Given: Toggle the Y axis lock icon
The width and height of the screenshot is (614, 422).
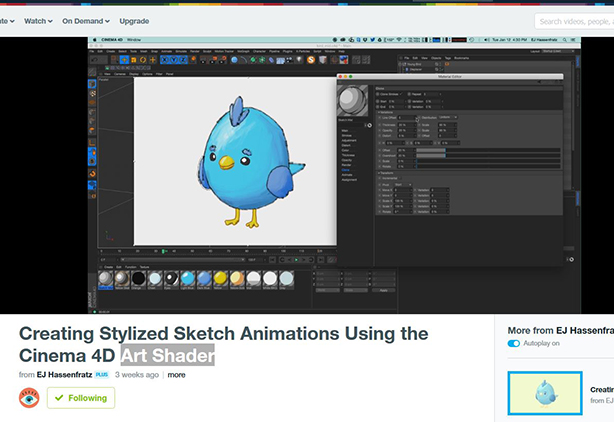Looking at the screenshot, I should [173, 60].
